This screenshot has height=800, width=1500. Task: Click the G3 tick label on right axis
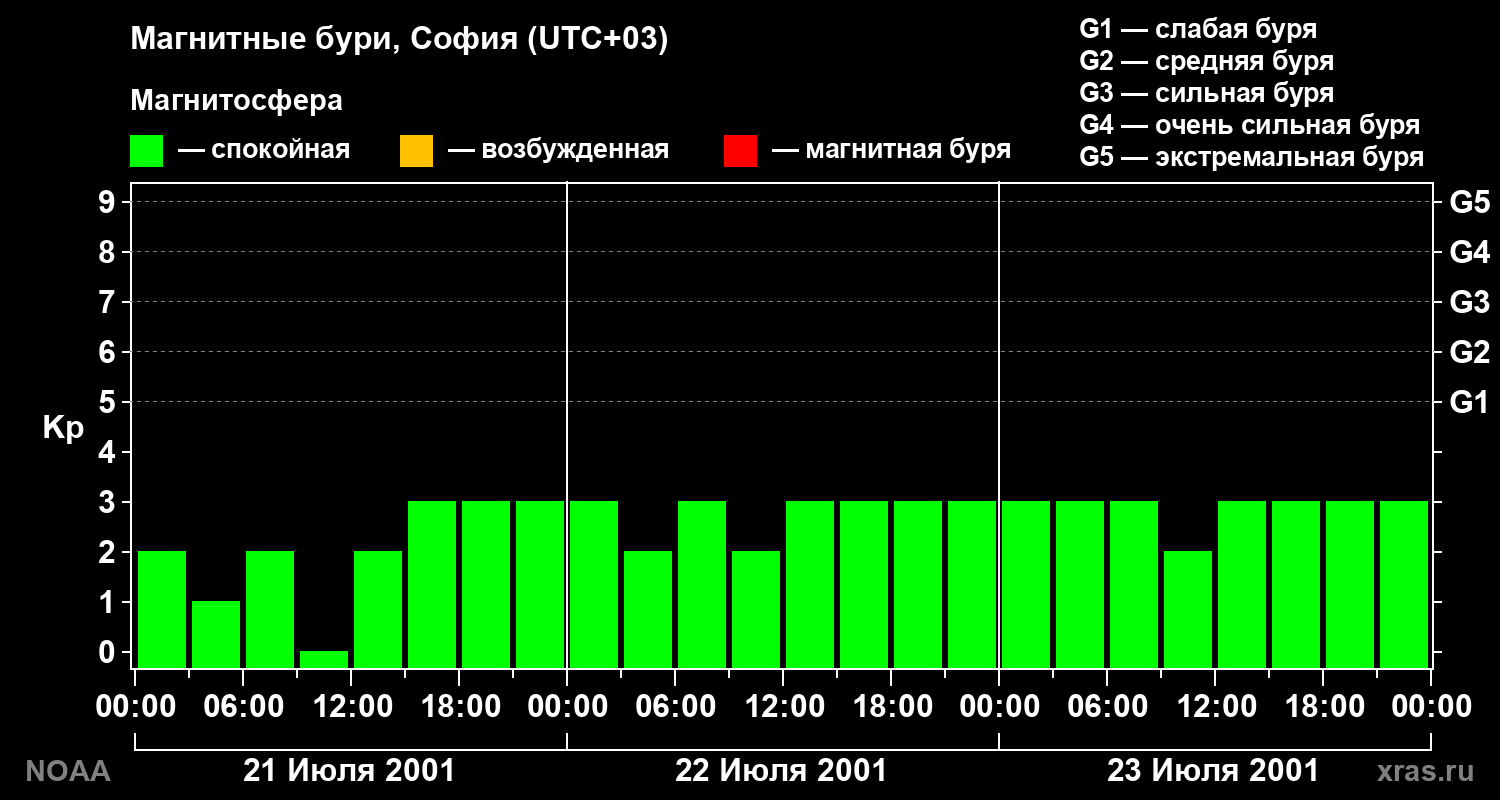1470,302
